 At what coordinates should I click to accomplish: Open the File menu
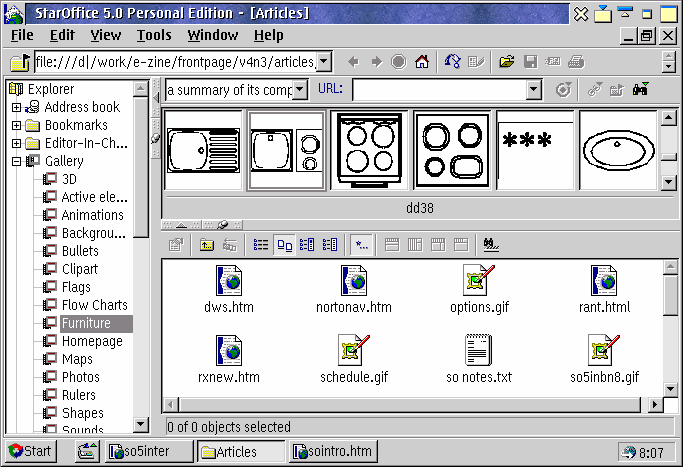pyautogui.click(x=22, y=35)
